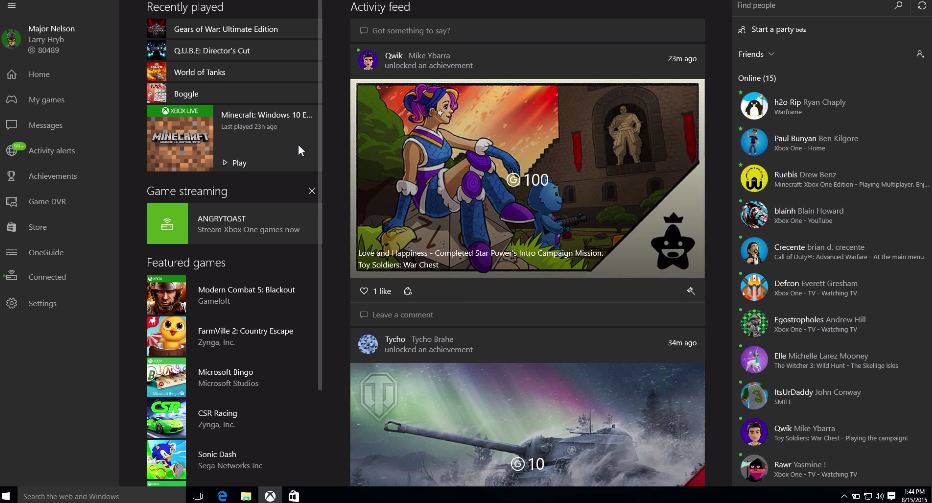Image resolution: width=932 pixels, height=503 pixels.
Task: Open World of Tanks recent game
Action: (x=234, y=72)
